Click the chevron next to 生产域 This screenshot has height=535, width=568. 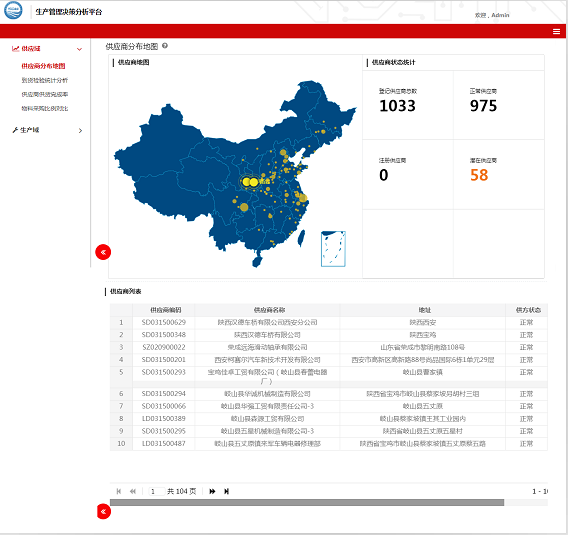pyautogui.click(x=80, y=130)
